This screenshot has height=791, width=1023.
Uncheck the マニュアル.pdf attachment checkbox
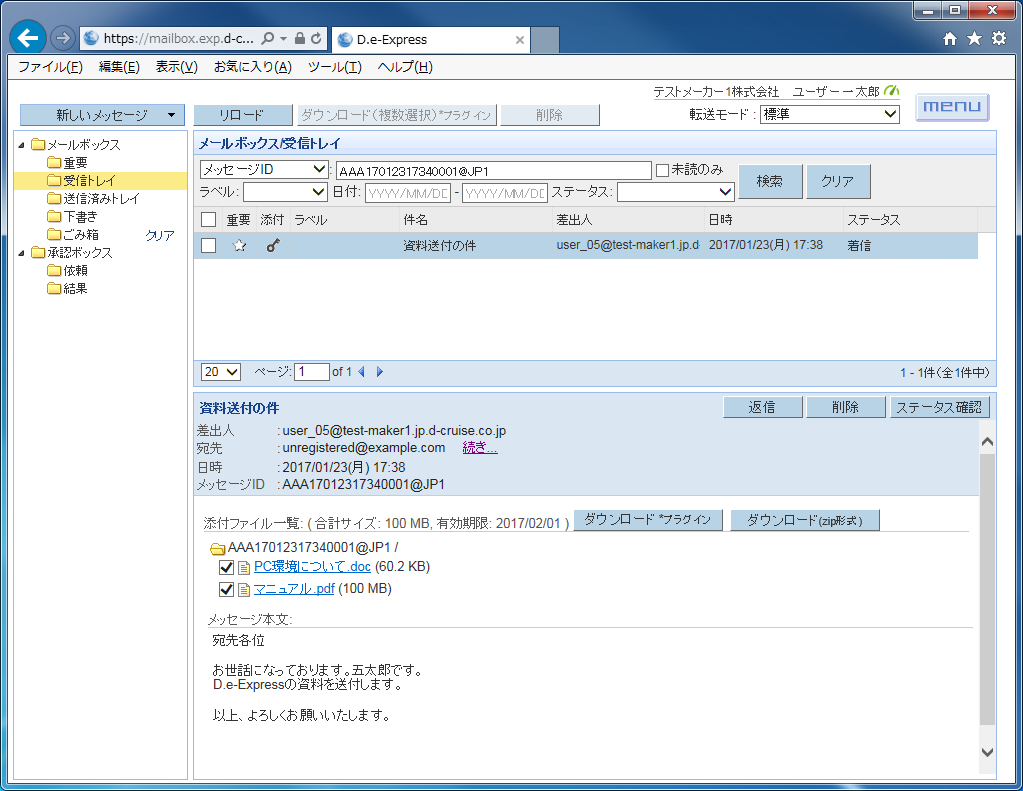point(226,589)
